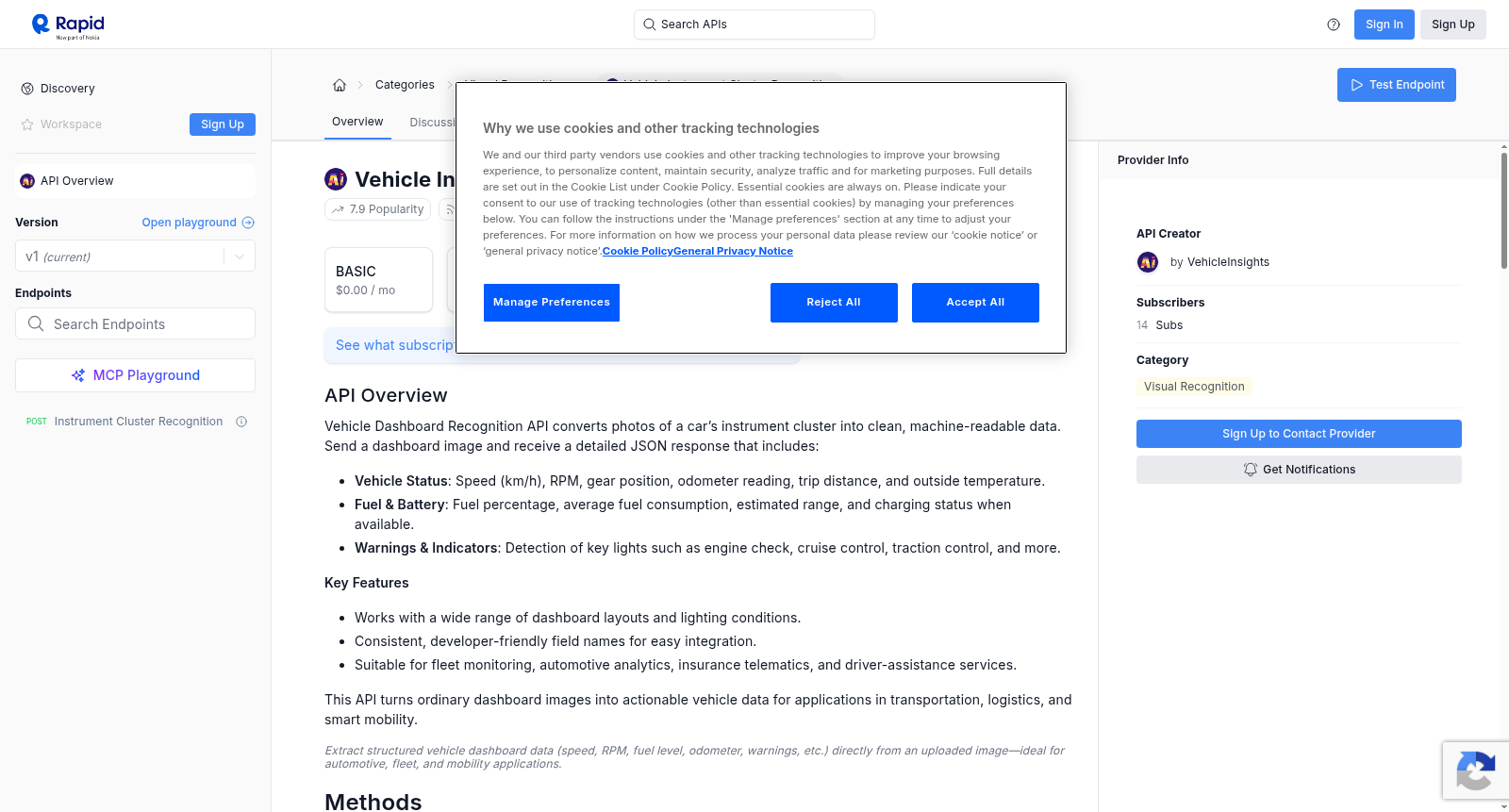Focus the Search Endpoints field
1509x812 pixels.
(x=135, y=323)
